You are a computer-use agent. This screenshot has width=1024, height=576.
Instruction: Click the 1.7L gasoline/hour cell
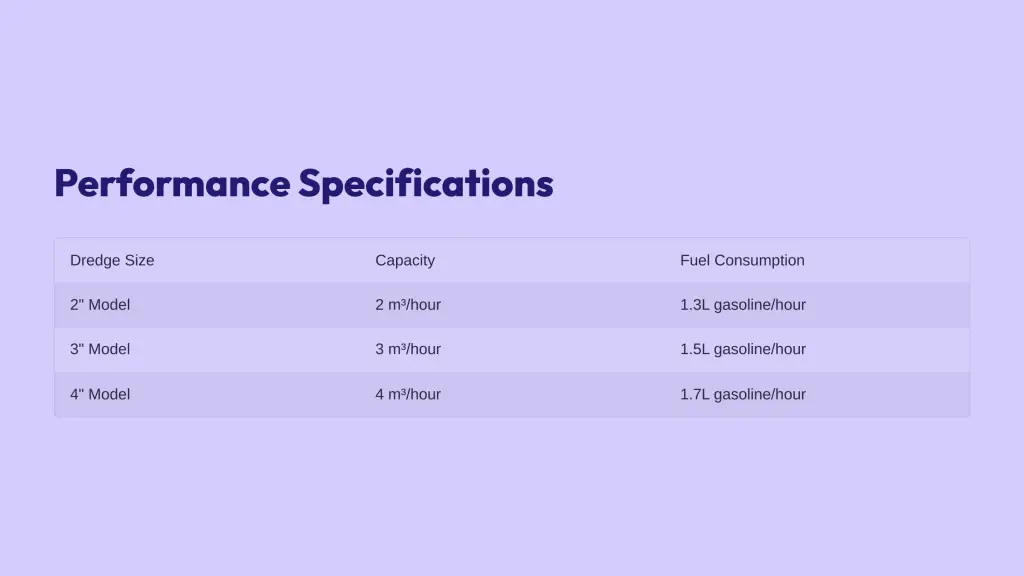coord(743,394)
